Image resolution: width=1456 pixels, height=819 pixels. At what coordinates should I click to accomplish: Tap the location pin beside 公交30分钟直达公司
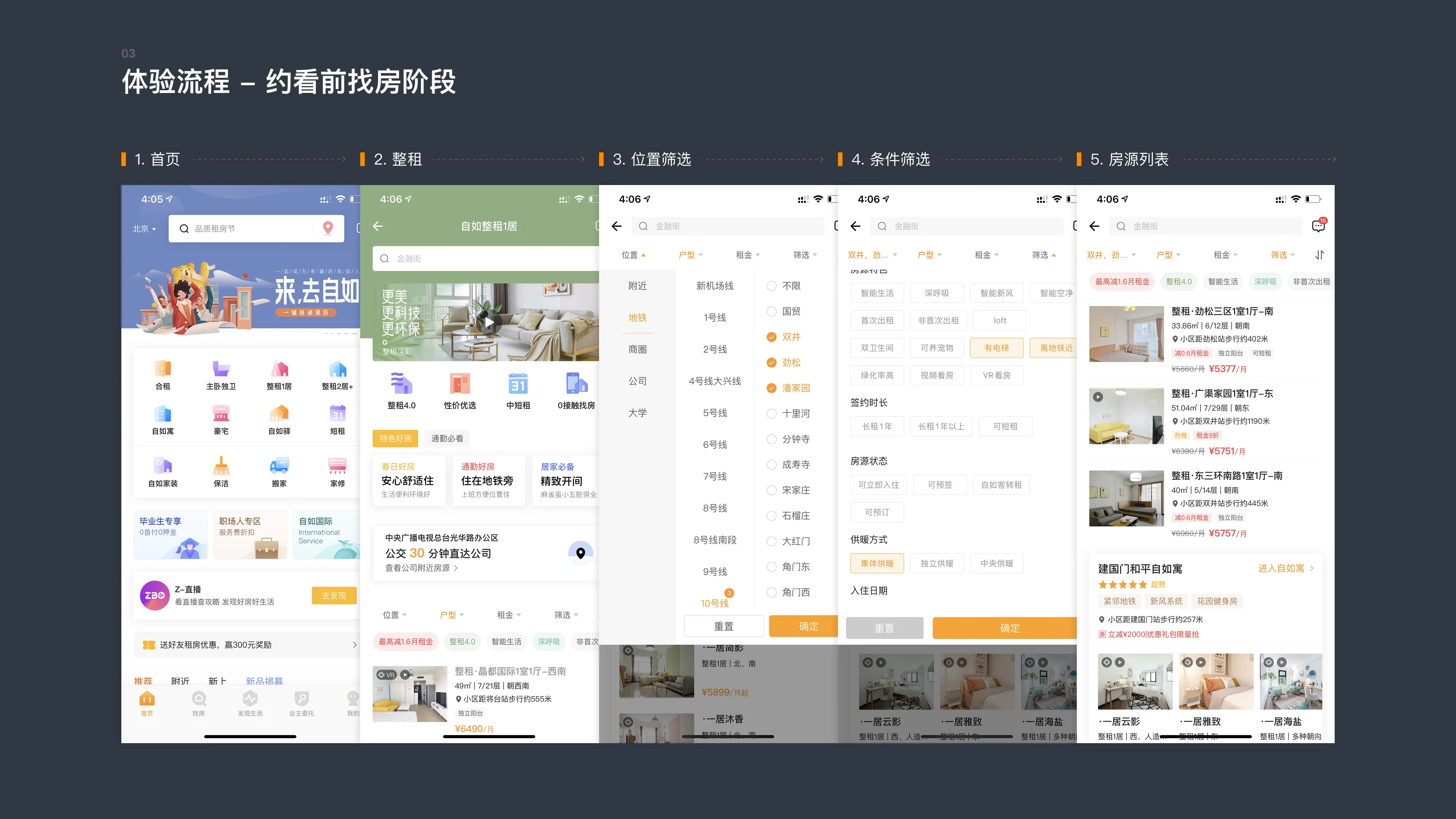click(x=581, y=553)
